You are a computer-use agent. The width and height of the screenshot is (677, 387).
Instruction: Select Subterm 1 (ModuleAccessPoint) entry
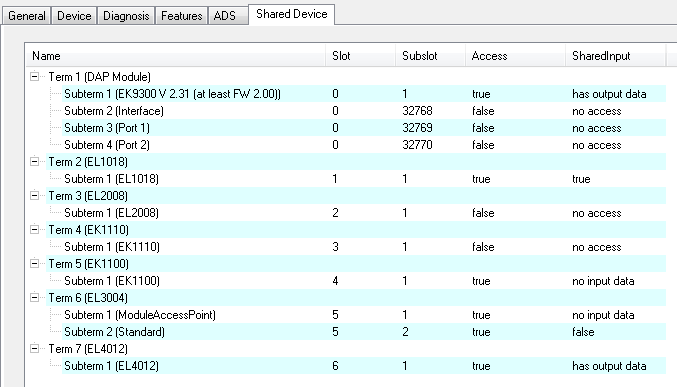pyautogui.click(x=140, y=315)
